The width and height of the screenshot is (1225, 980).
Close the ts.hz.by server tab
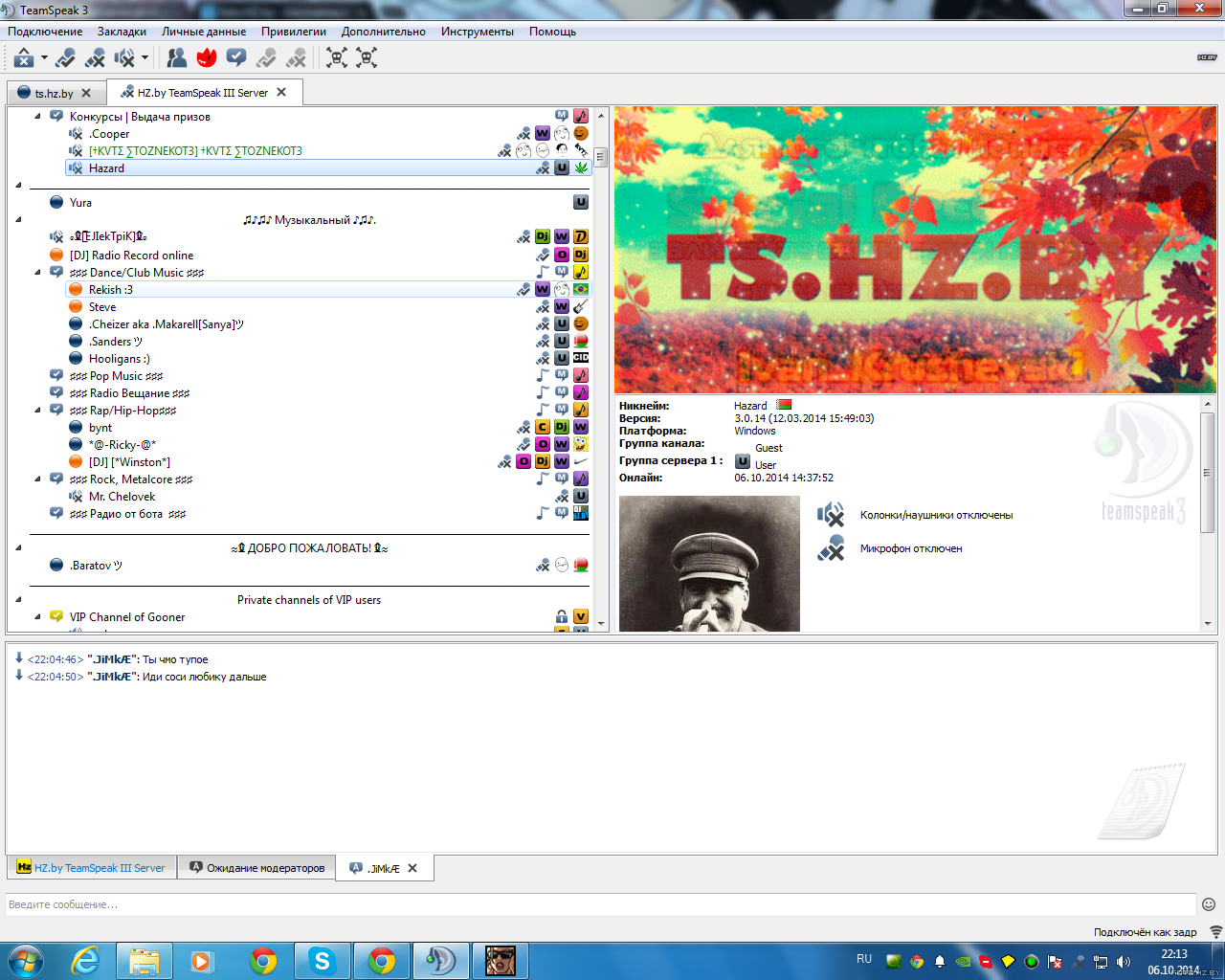point(86,93)
